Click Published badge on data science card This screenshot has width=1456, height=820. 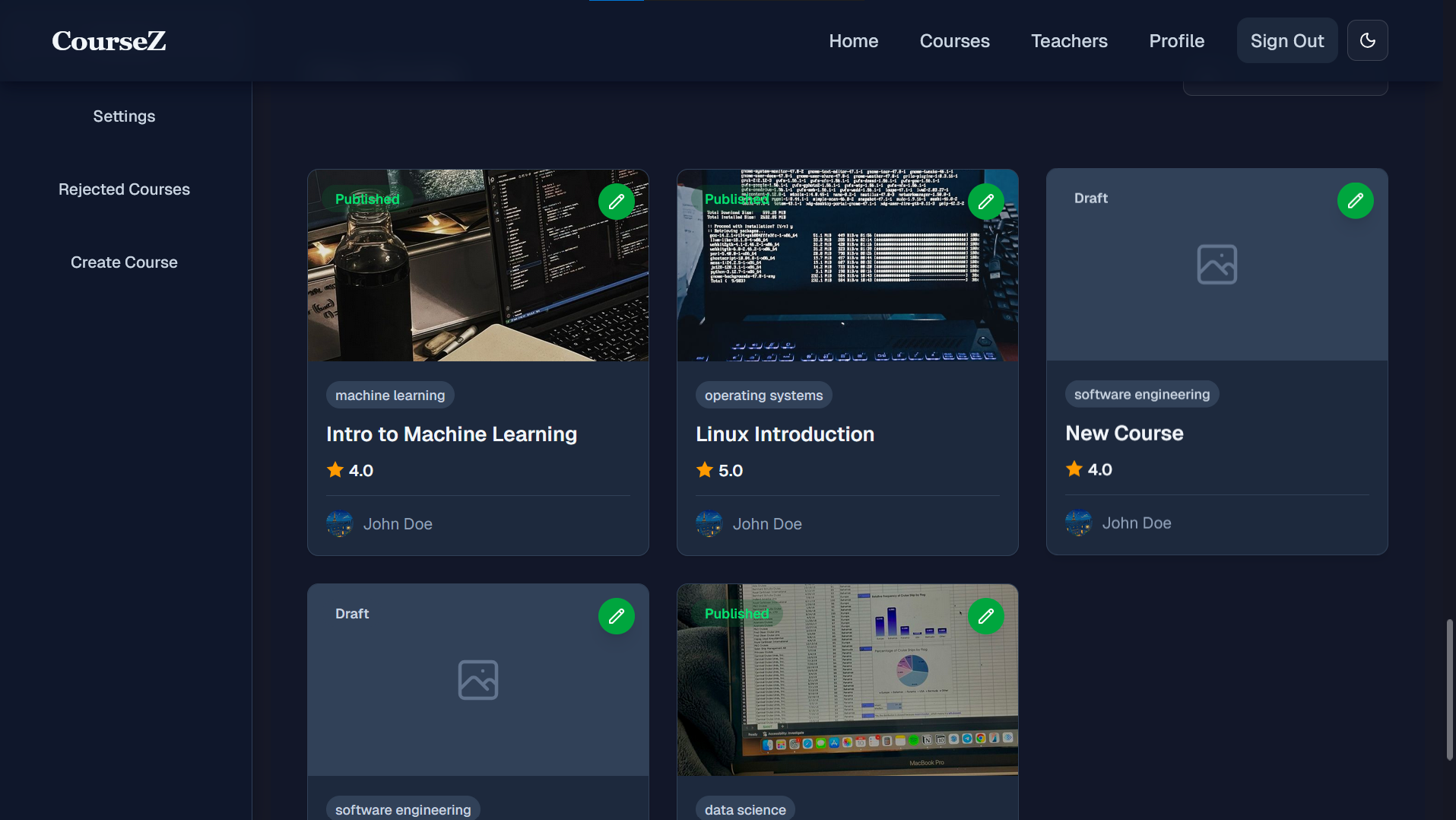coord(737,614)
